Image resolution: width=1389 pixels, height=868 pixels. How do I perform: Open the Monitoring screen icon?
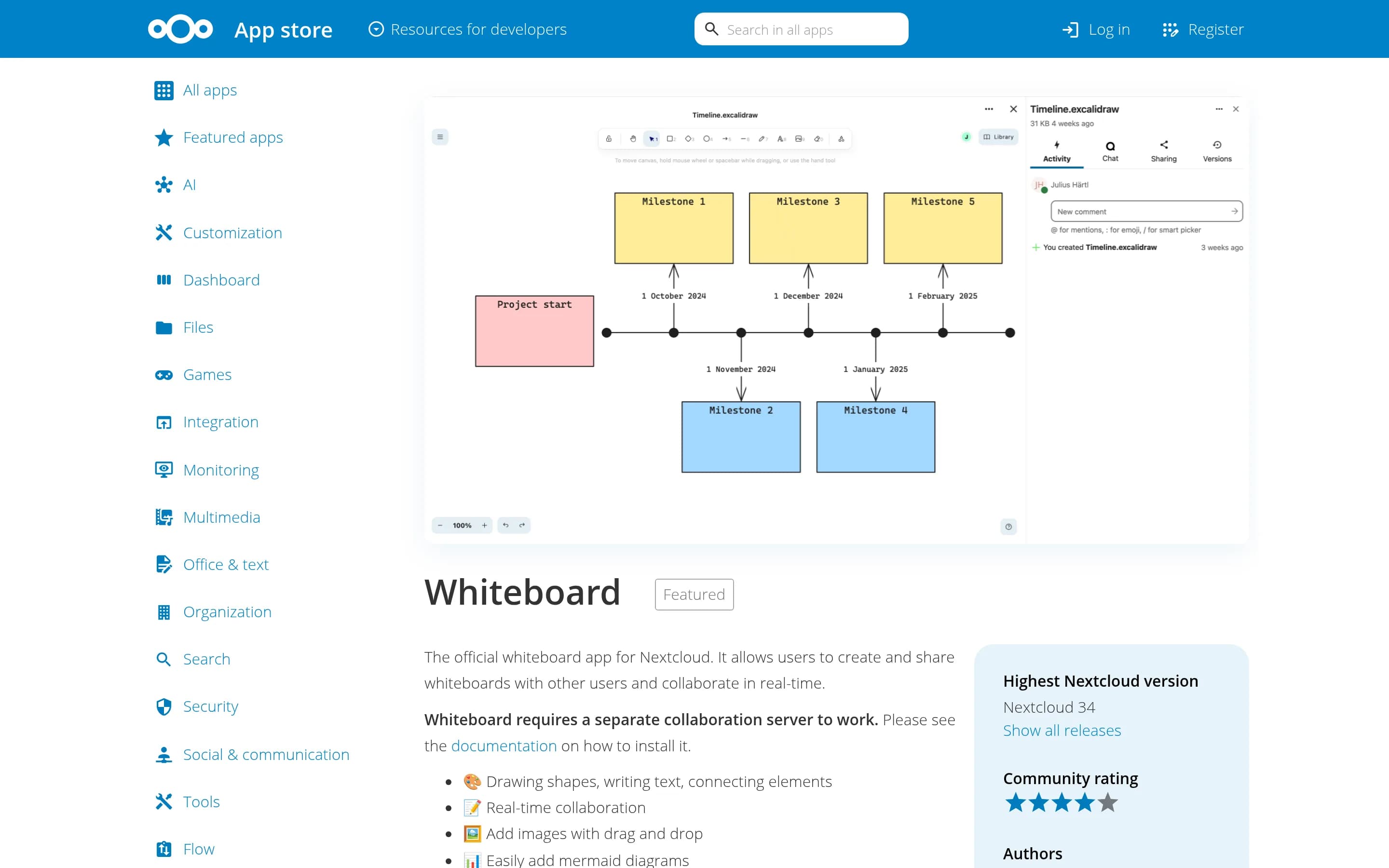coord(163,470)
